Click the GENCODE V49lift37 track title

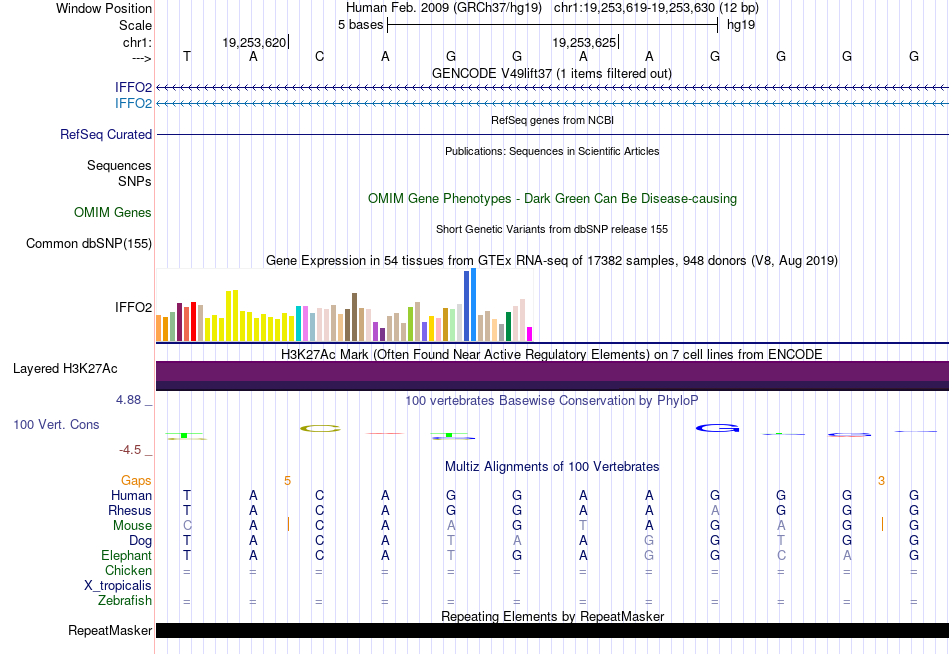pos(552,73)
